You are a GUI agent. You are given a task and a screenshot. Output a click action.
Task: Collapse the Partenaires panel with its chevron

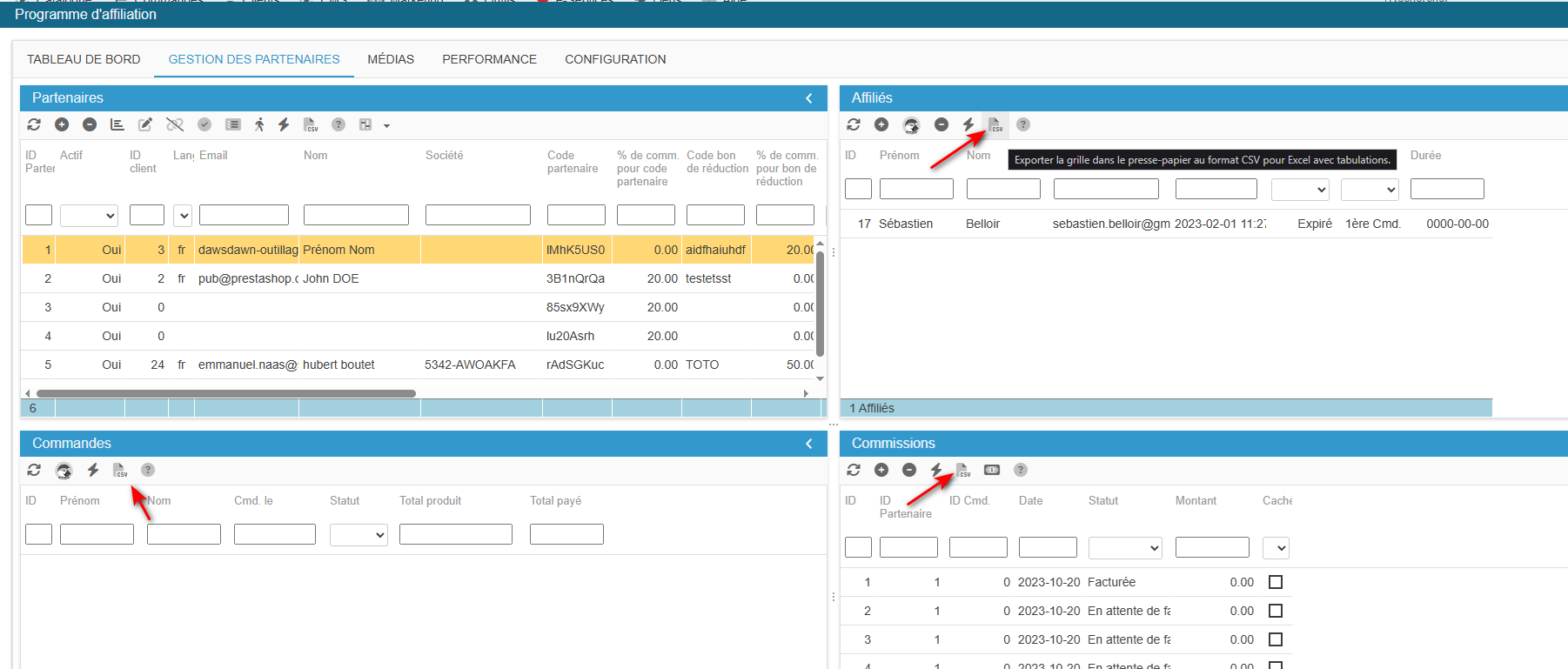(809, 98)
